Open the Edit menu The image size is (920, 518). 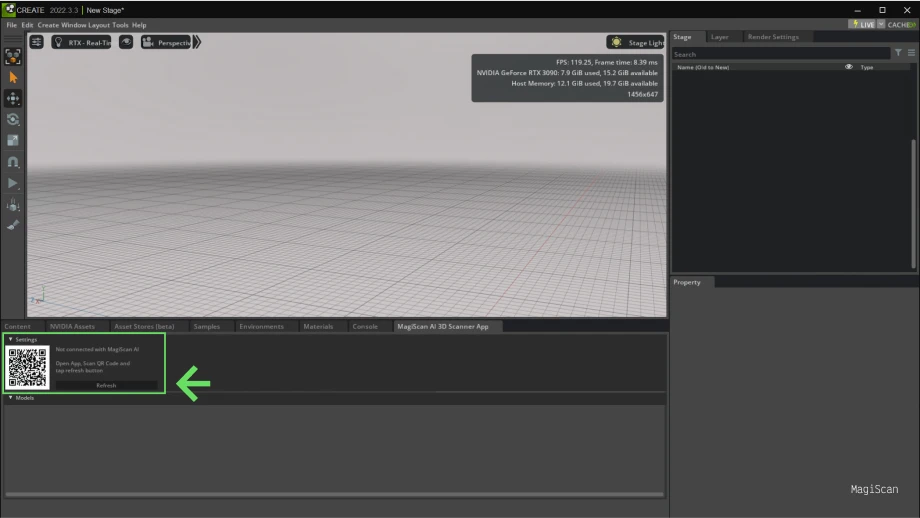pyautogui.click(x=27, y=25)
